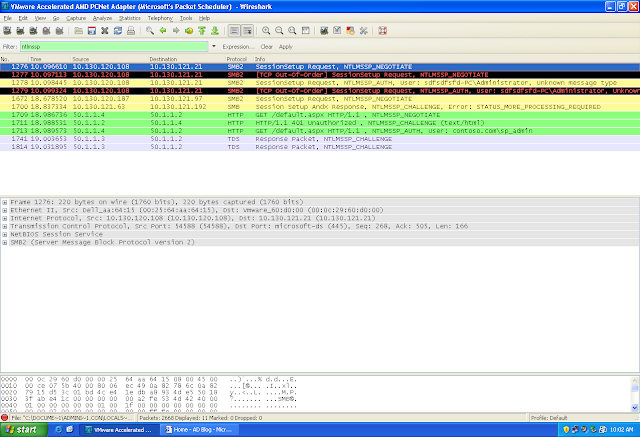Sort packets by Protocol column header
This screenshot has width=640, height=437.
pyautogui.click(x=239, y=59)
